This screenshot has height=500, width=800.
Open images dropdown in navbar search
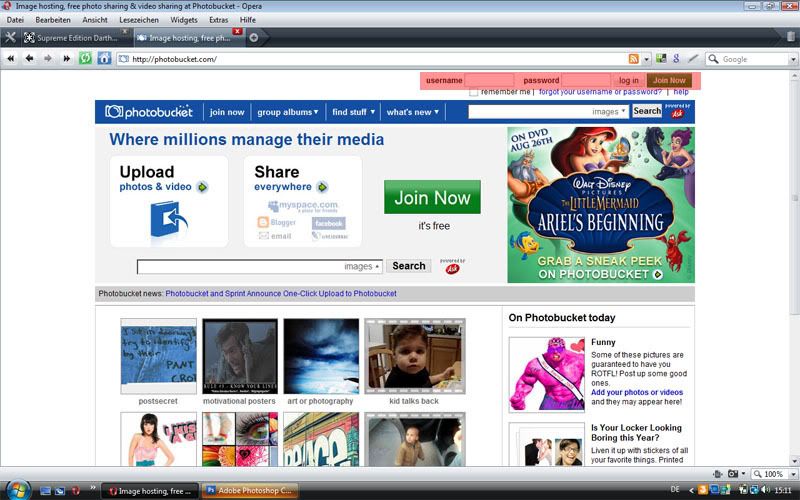click(609, 112)
